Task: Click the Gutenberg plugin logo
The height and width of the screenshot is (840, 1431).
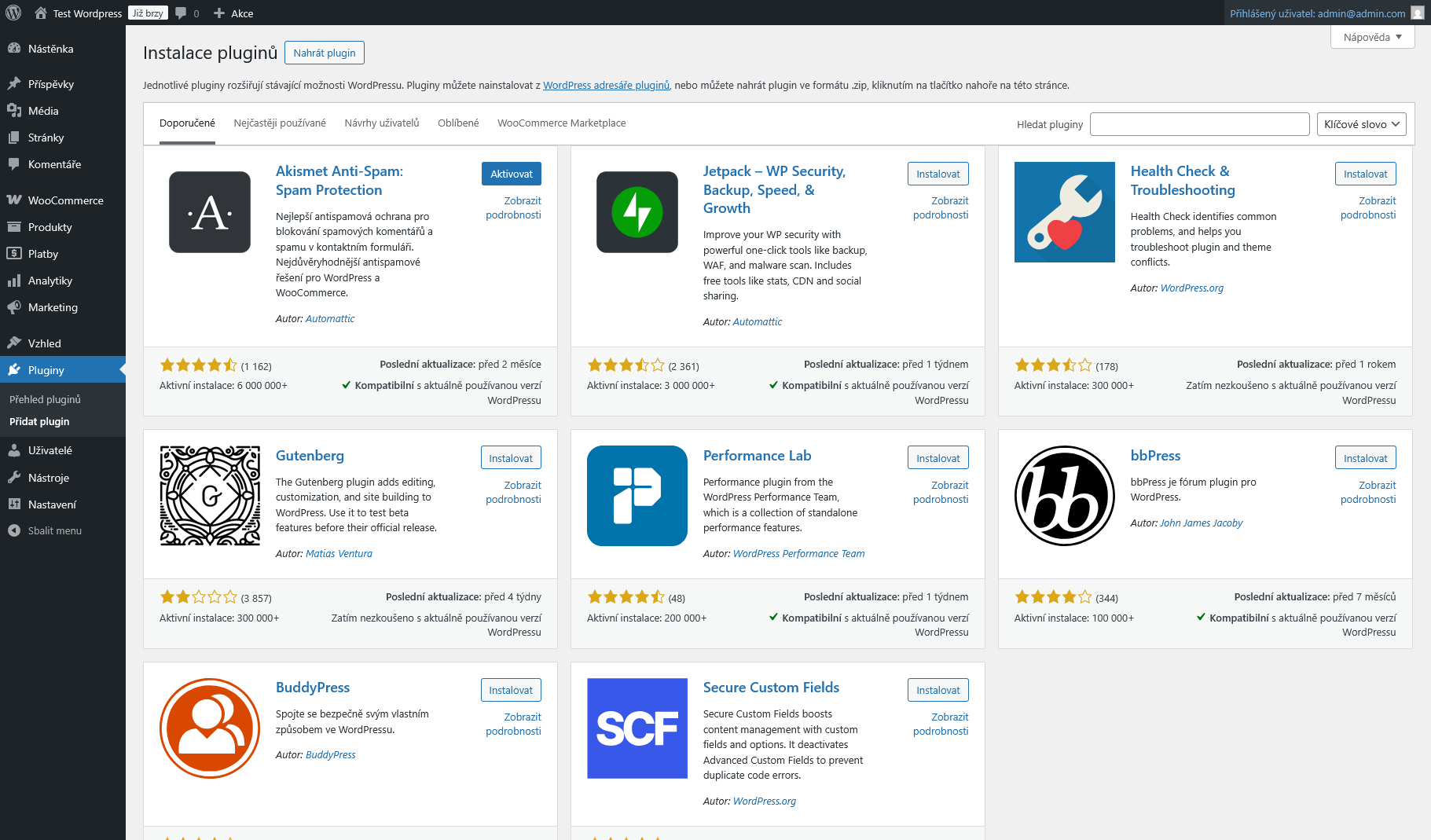Action: pos(210,496)
